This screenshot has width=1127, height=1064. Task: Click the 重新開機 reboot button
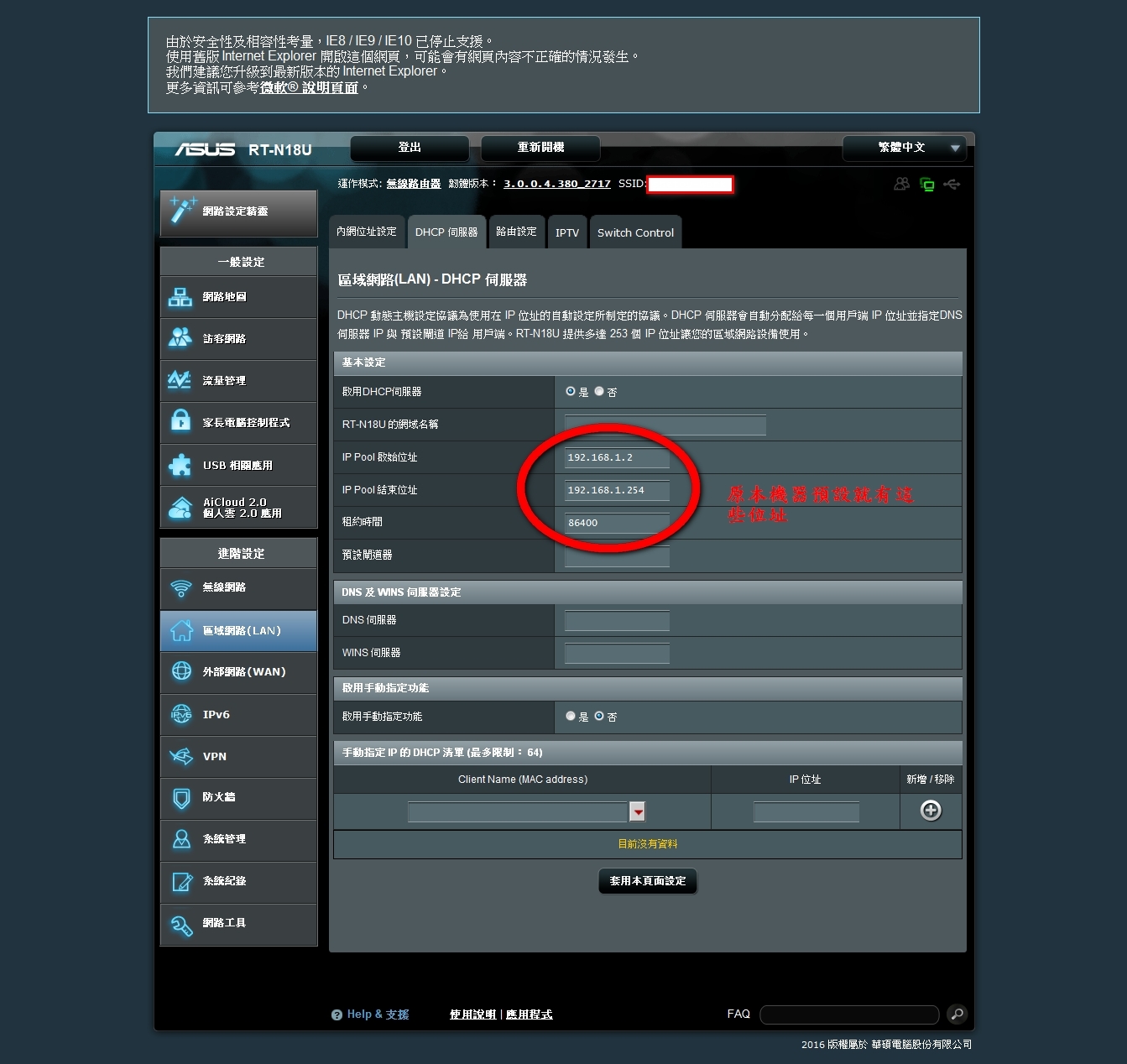pos(540,149)
